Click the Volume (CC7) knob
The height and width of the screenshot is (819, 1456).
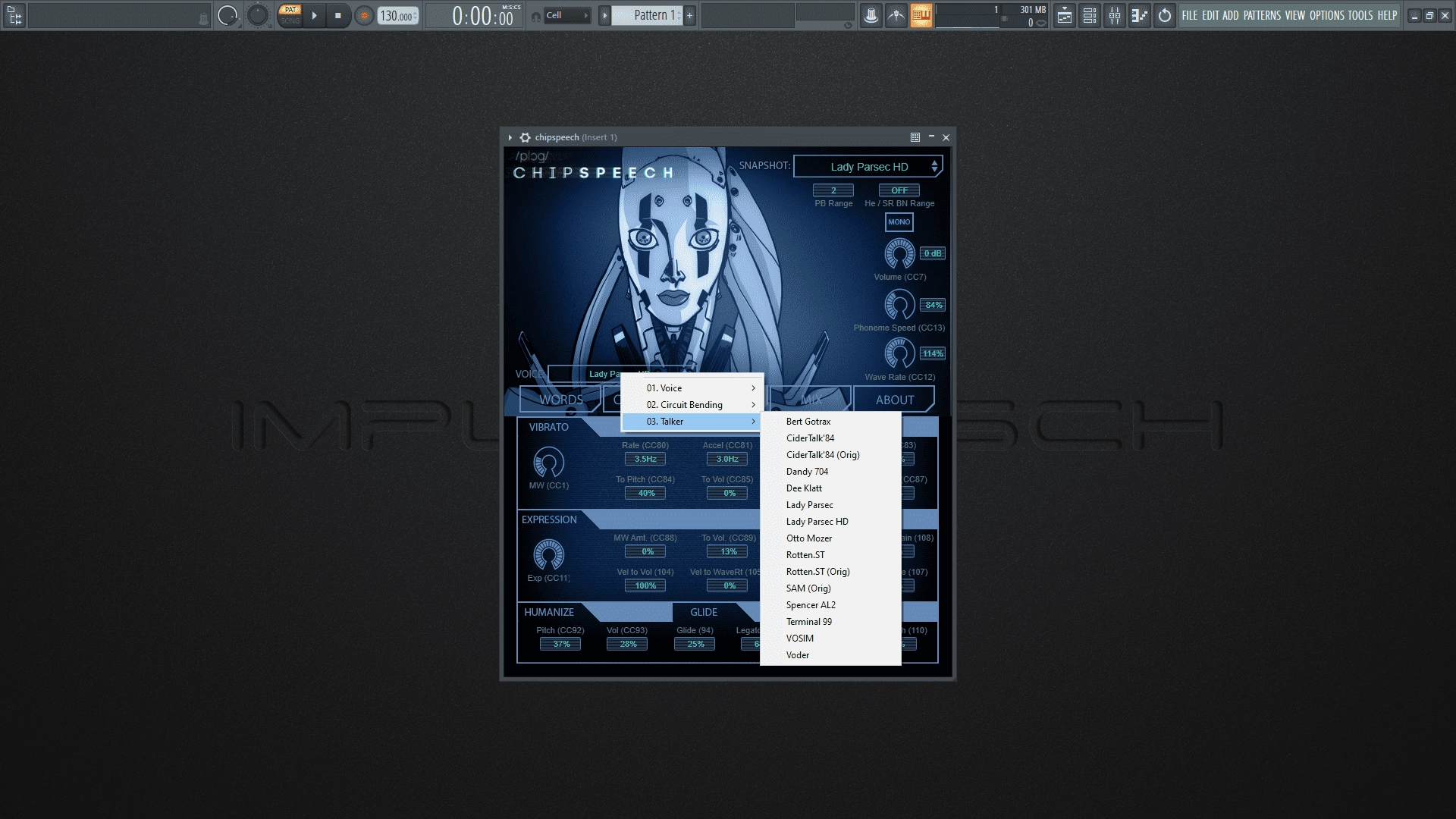click(x=899, y=254)
